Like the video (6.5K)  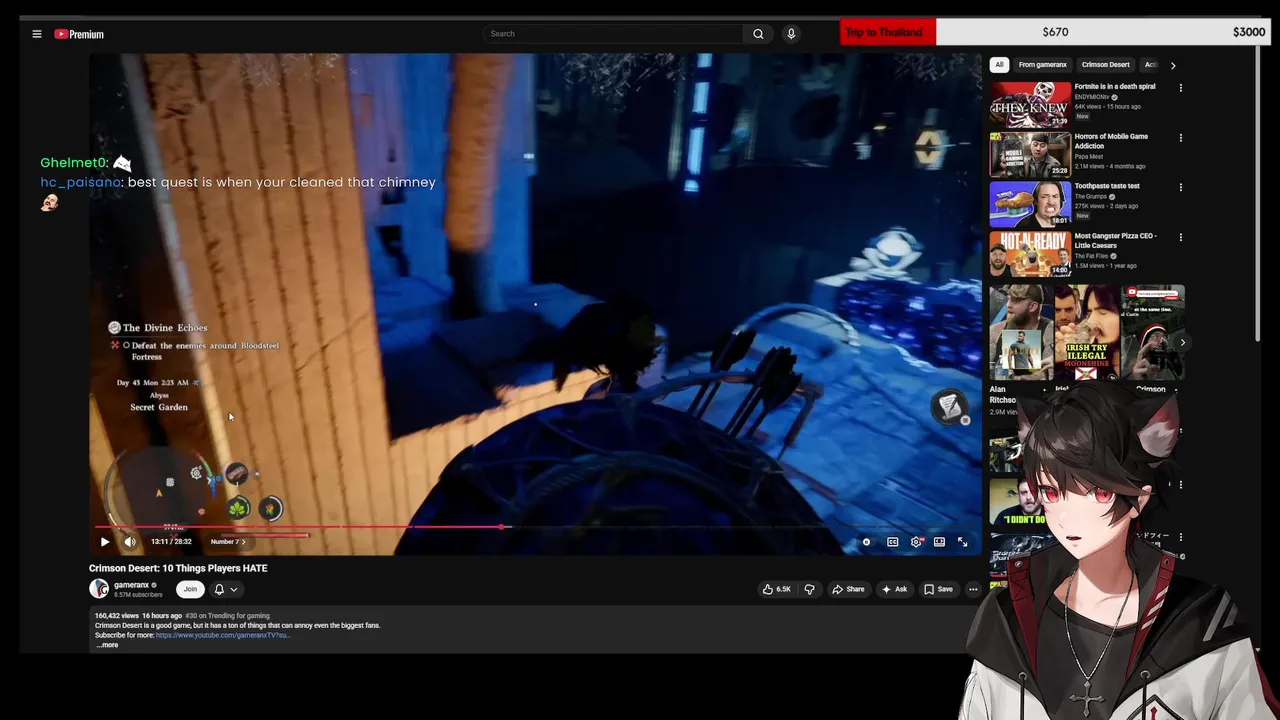click(777, 589)
